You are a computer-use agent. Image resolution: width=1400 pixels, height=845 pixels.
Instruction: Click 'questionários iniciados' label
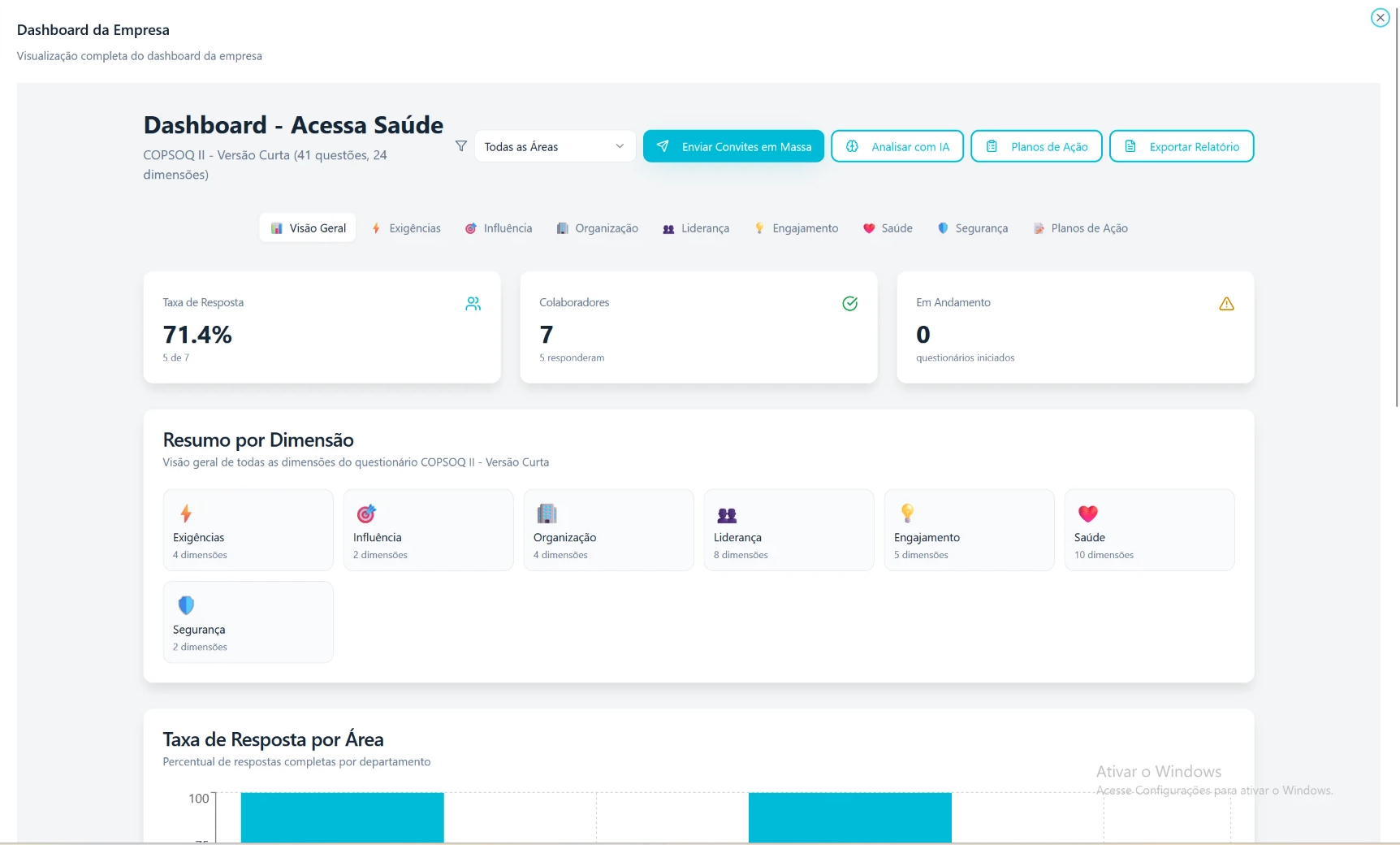966,357
